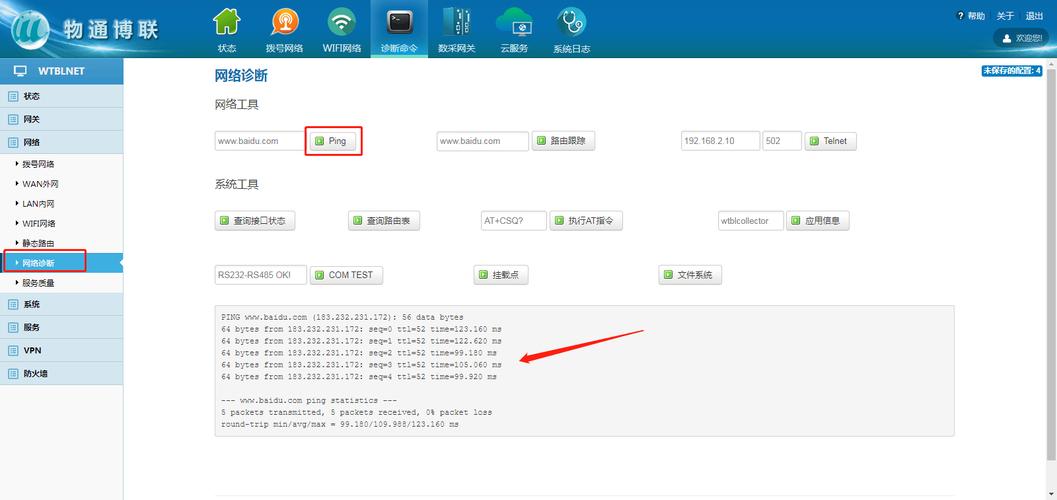Expand the 网关 sidebar section
The height and width of the screenshot is (500, 1057).
[x=61, y=119]
